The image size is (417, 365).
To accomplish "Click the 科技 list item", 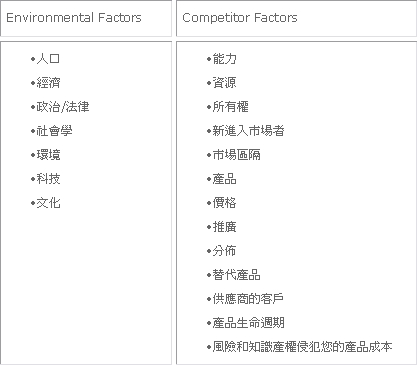I will tap(48, 179).
